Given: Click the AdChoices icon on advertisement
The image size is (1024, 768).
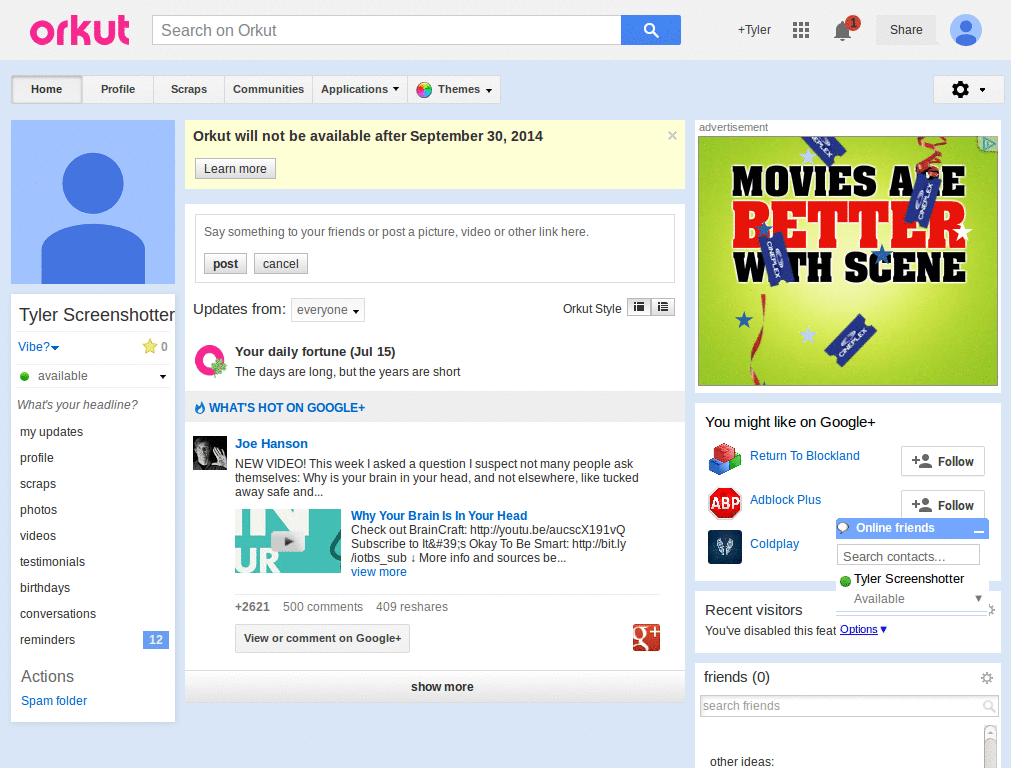Looking at the screenshot, I should 989,143.
